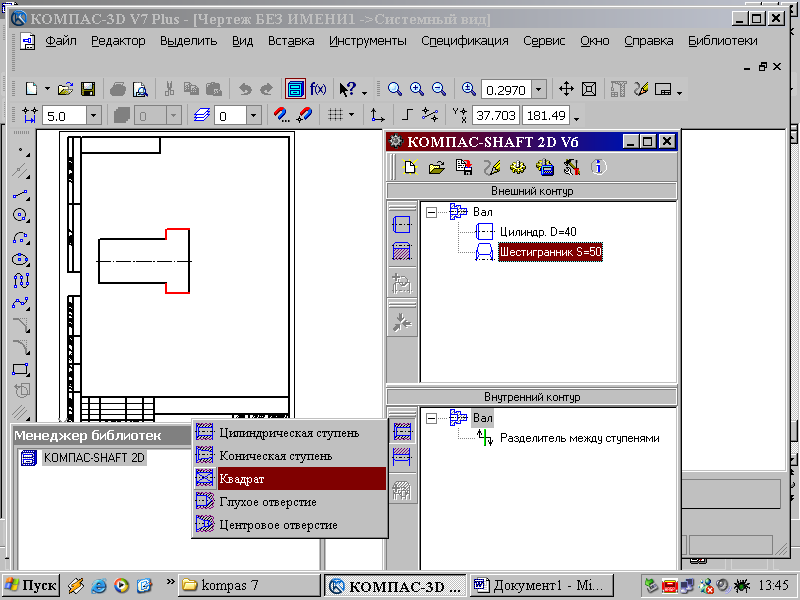This screenshot has height=600, width=800.
Task: Open a file with the folder icon
Action: [65, 89]
